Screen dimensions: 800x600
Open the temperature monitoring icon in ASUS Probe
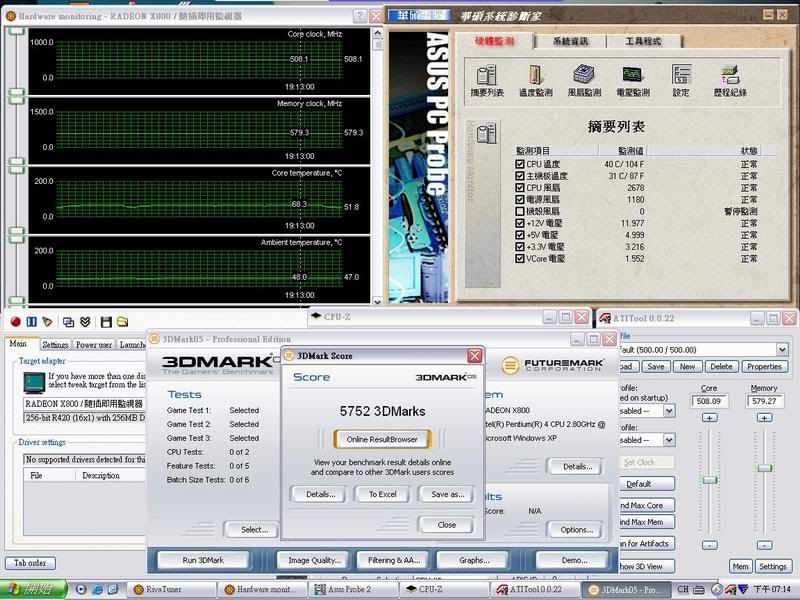click(x=535, y=79)
